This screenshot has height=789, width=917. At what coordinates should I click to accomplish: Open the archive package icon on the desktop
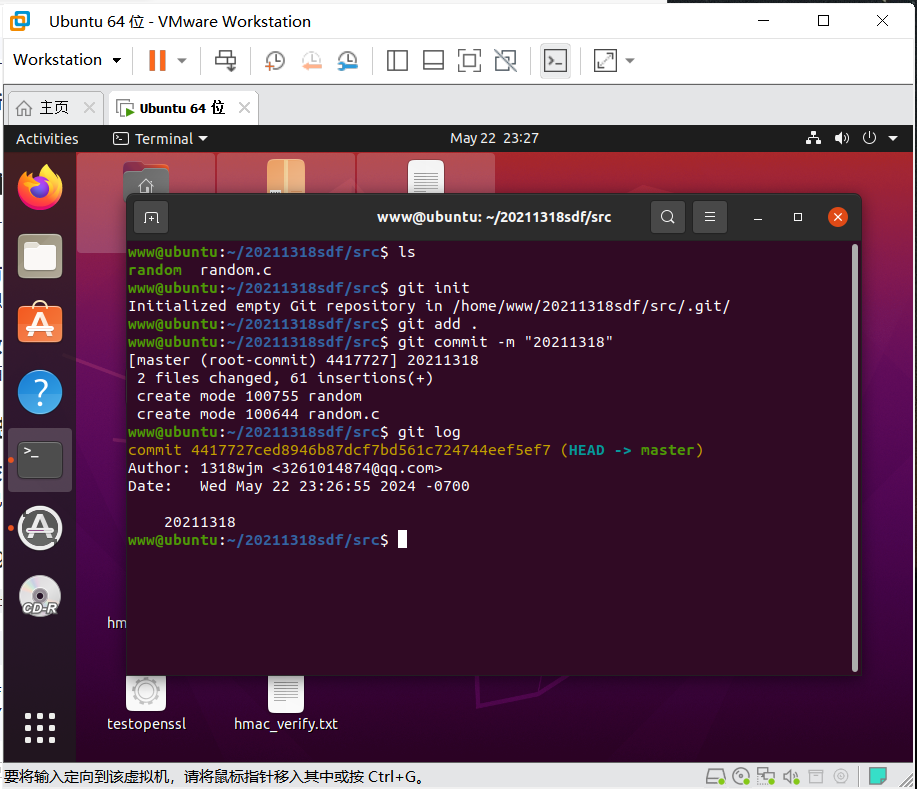286,176
